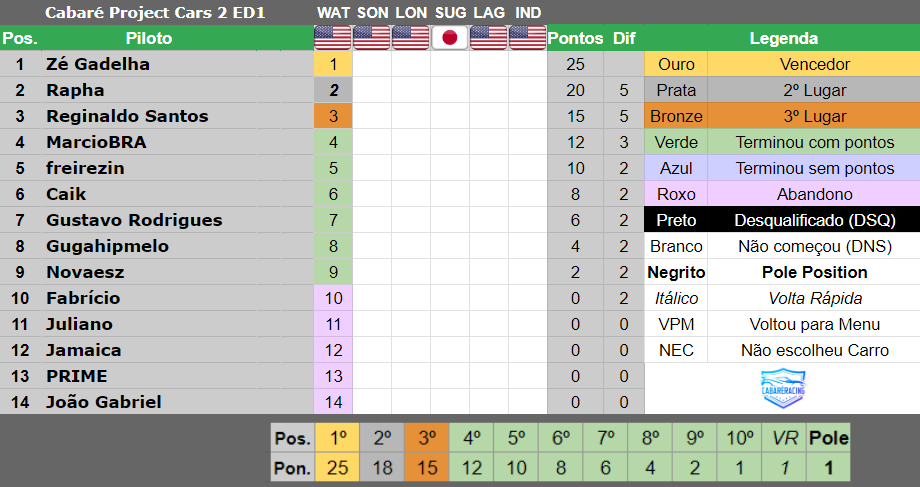Screen dimensions: 920x487
Task: Select the Pontos column header
Action: (x=575, y=38)
